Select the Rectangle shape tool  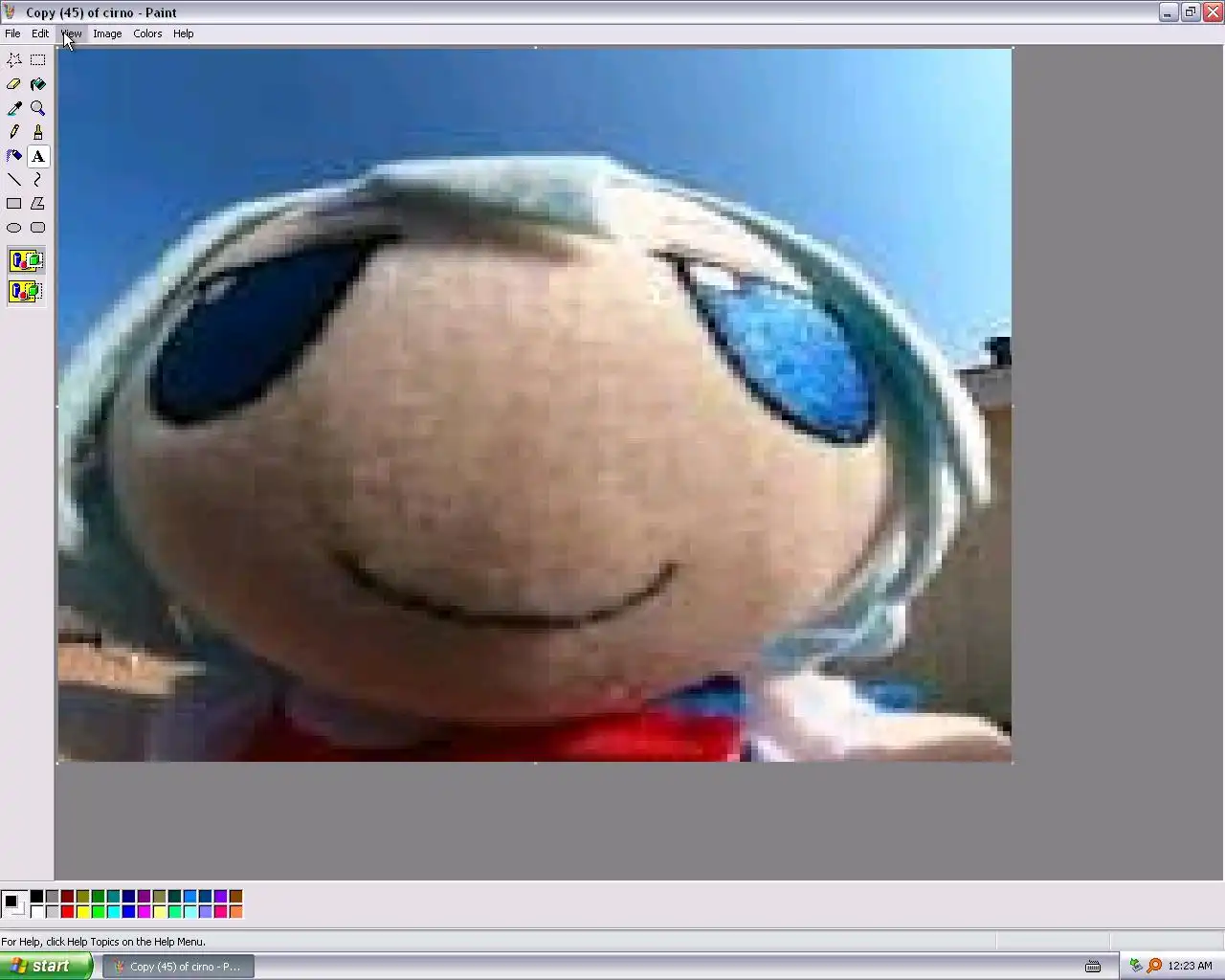point(14,204)
